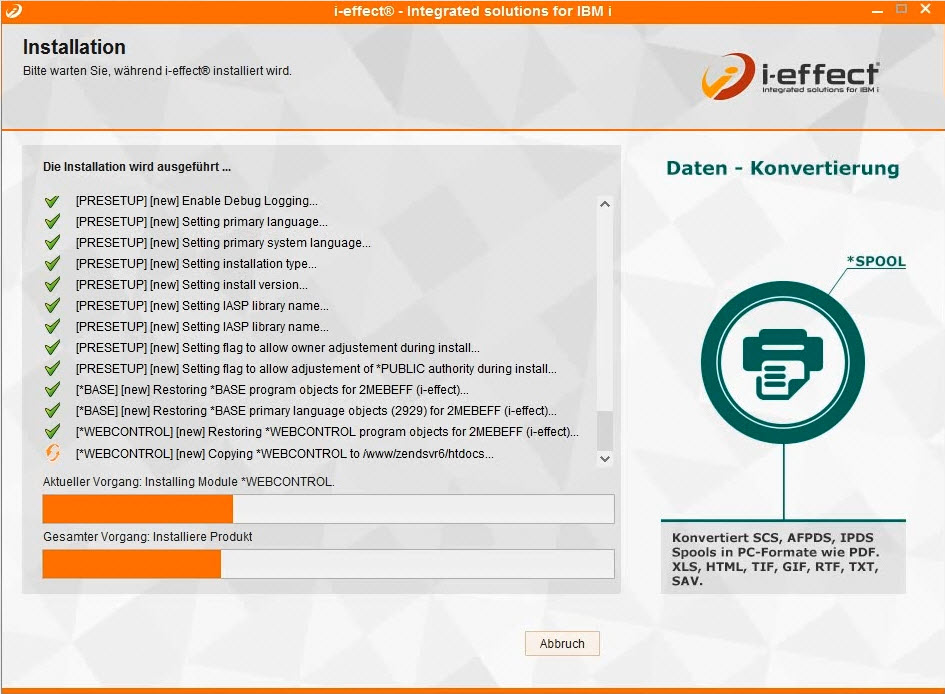Minimize the i-effect installer window

click(875, 9)
